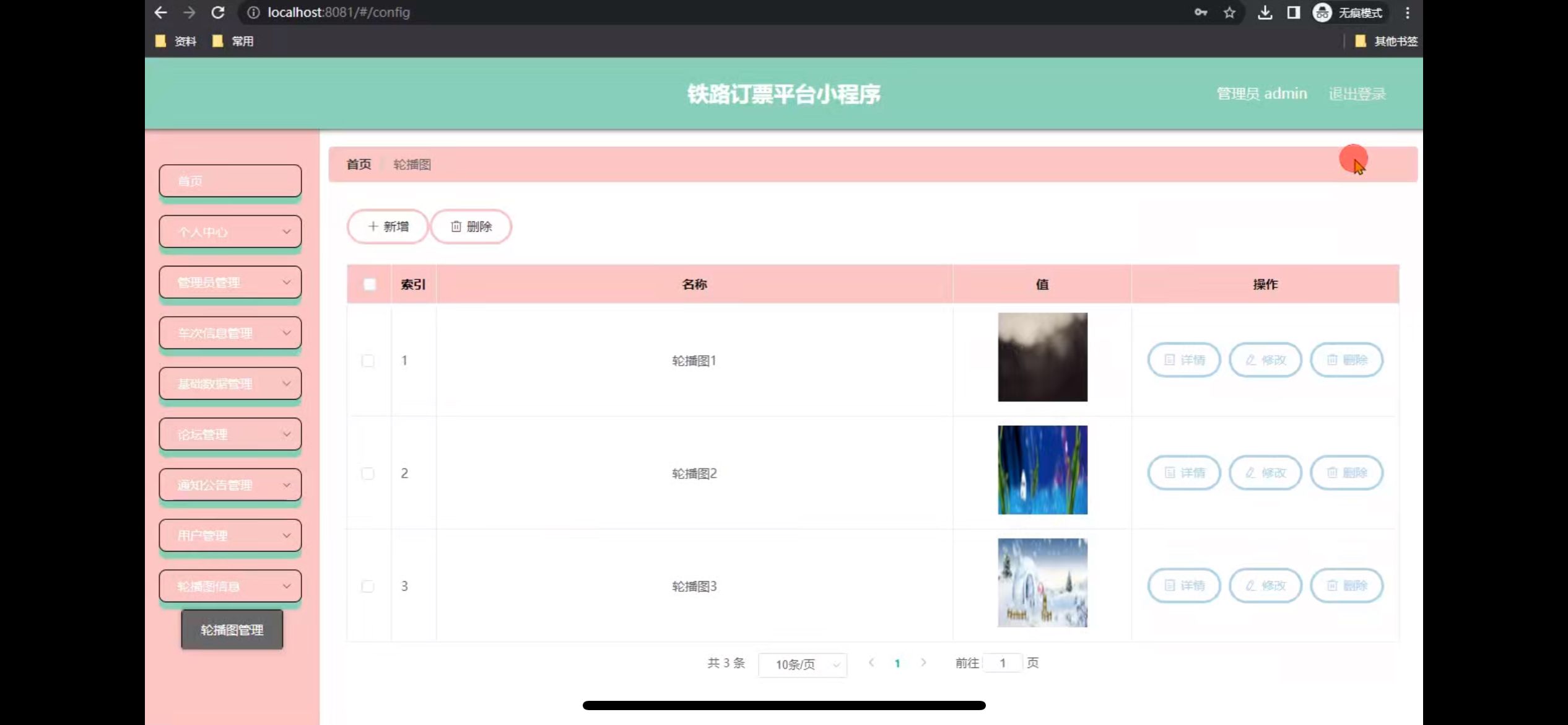
Task: Open the 资料 bookmarks folder
Action: click(176, 41)
